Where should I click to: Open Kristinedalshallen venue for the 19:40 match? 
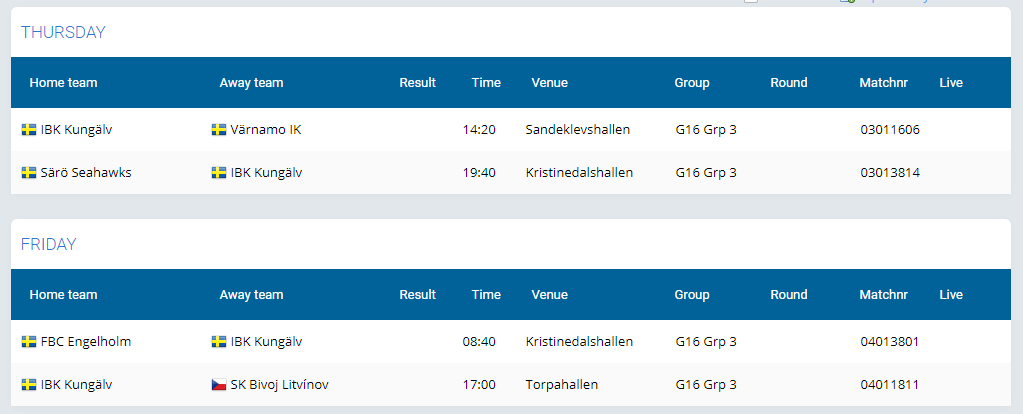click(x=579, y=173)
